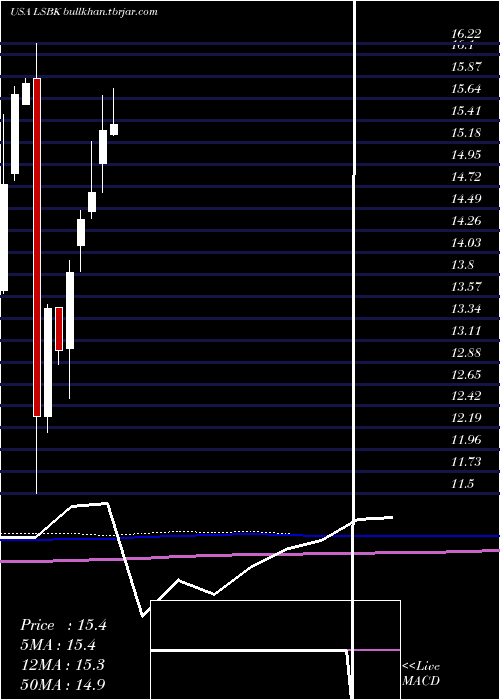Click the 13.34 price axis label
The height and width of the screenshot is (700, 500).
[466, 308]
